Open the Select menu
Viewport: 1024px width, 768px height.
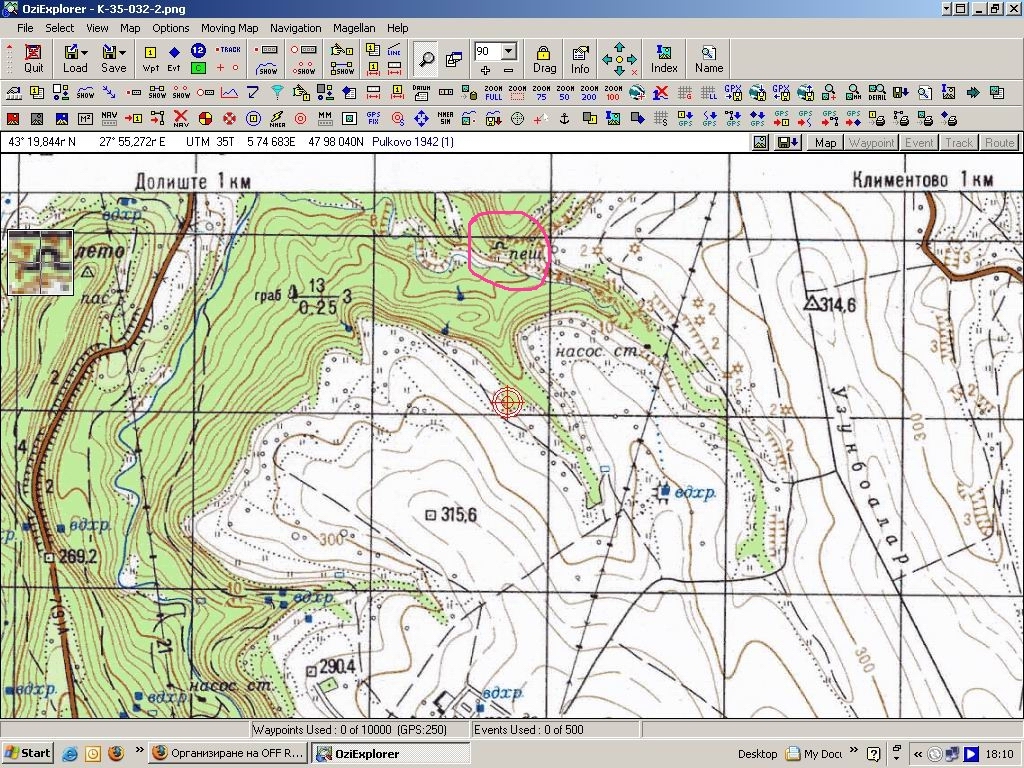tap(59, 28)
